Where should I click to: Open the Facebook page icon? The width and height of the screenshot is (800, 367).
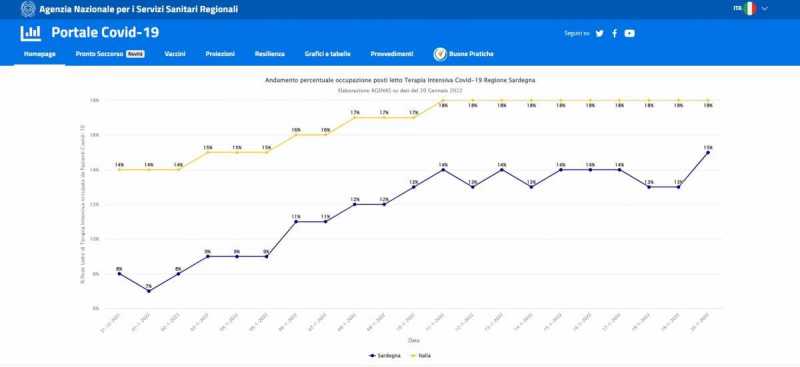[614, 33]
